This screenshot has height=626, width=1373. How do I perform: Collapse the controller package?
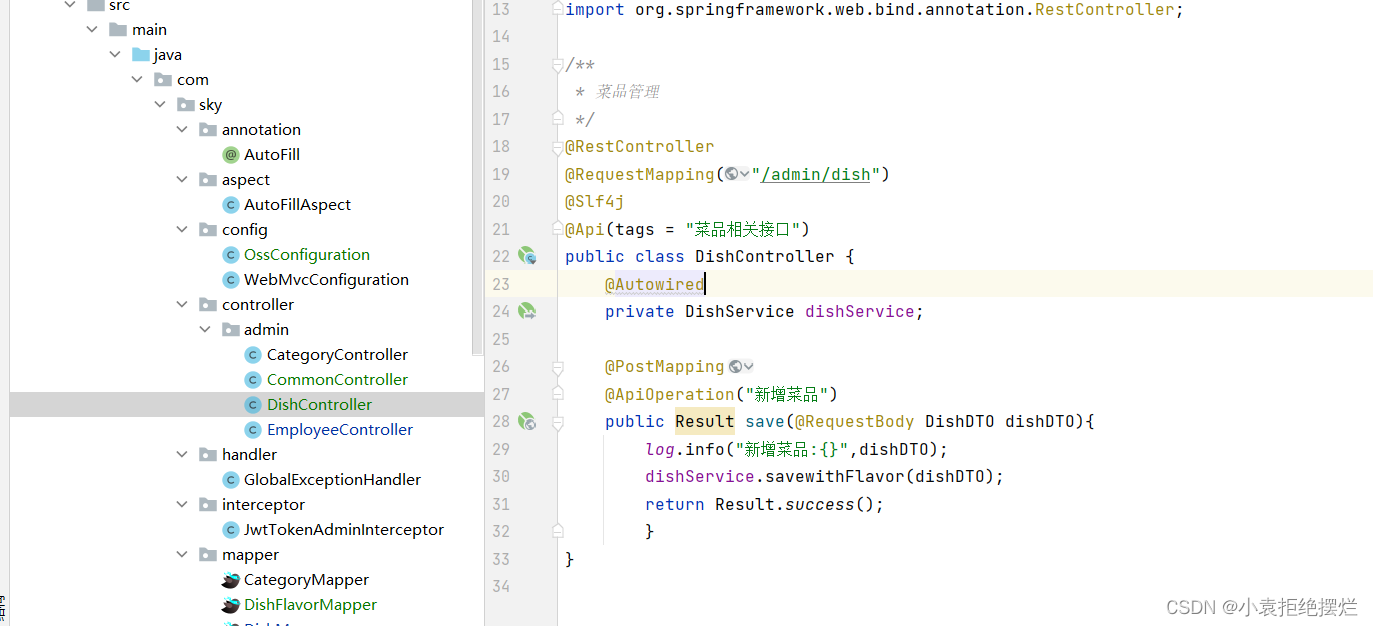pos(182,305)
